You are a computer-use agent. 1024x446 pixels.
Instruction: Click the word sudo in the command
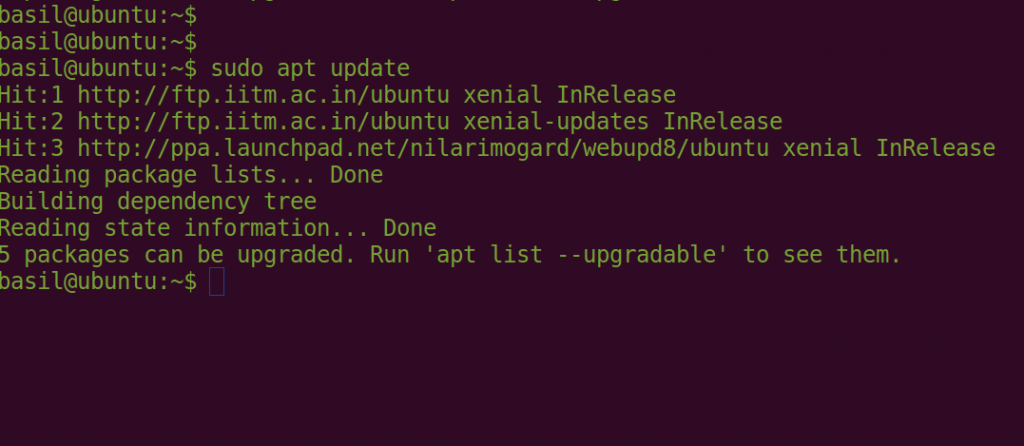click(x=236, y=69)
